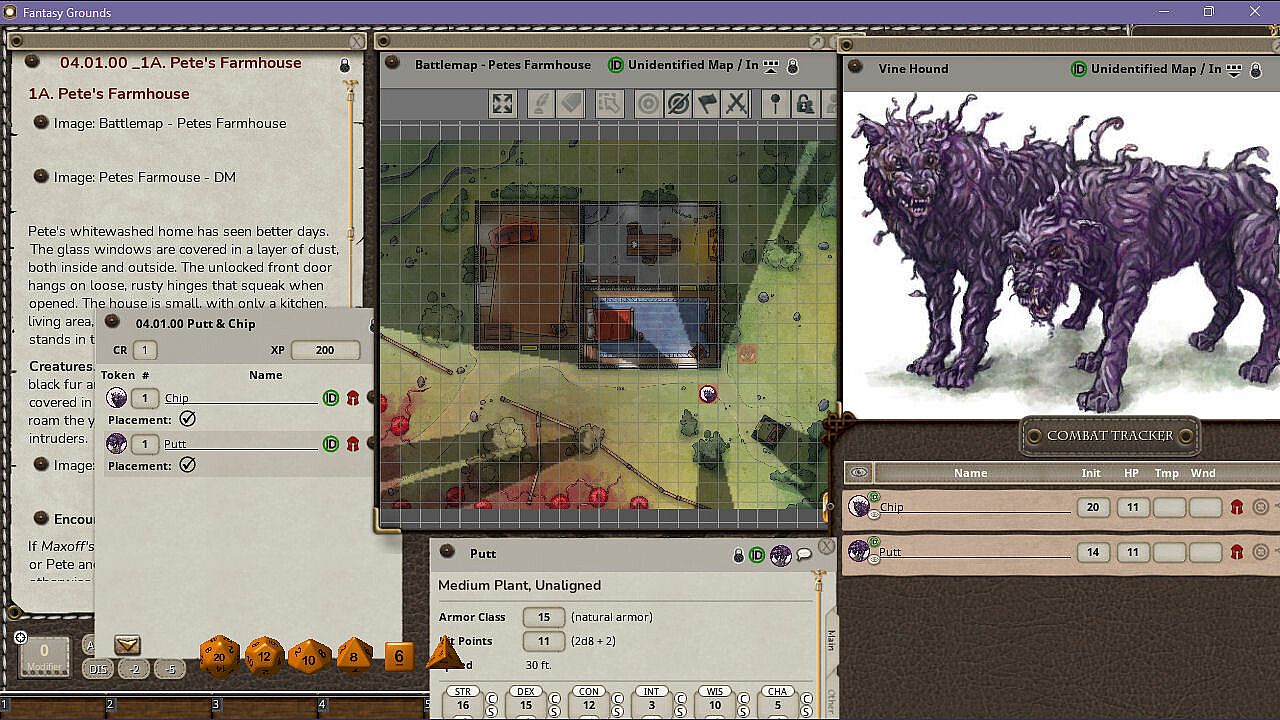
Task: Apply the -5 modifier button
Action: pyautogui.click(x=171, y=670)
